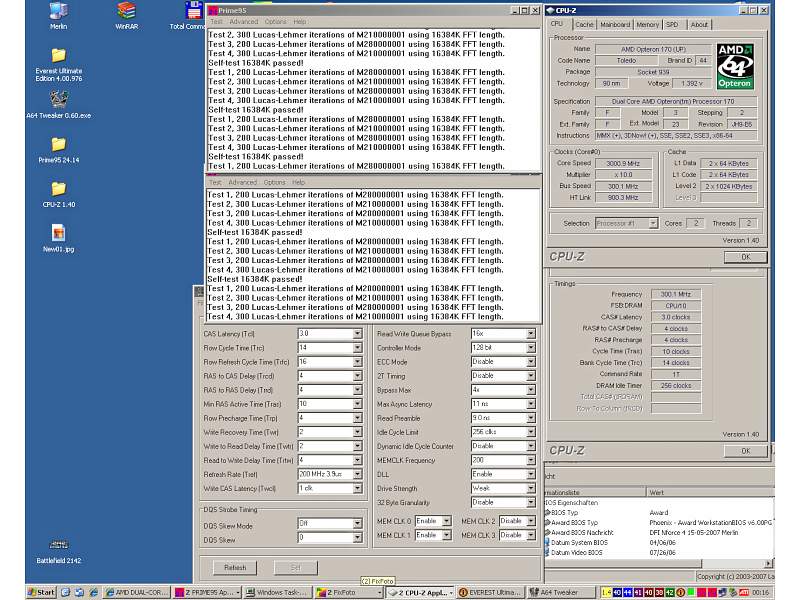Expand Row Cycle Time (Trc) dropdown
Viewport: 800px width, 600px height.
(x=357, y=348)
